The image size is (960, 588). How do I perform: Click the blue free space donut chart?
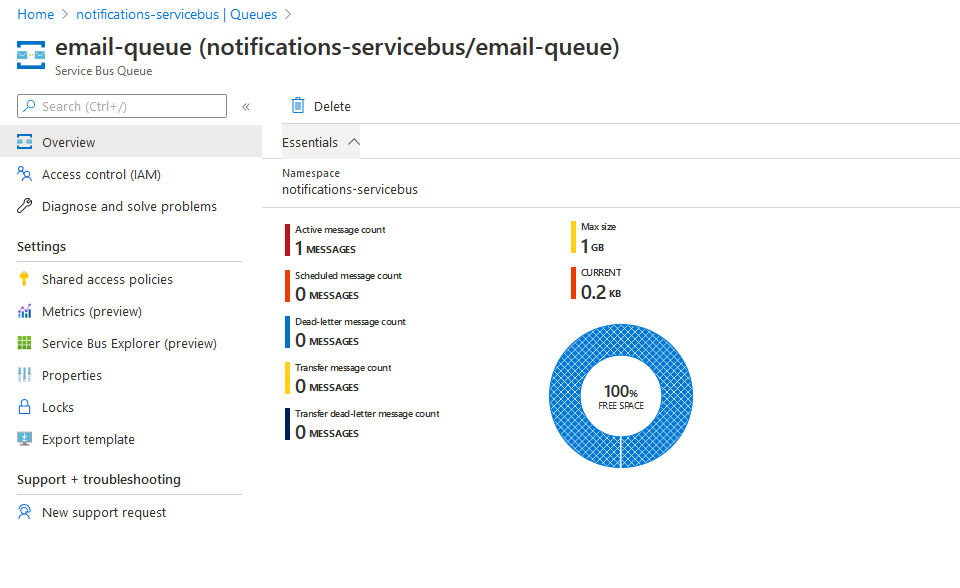(x=621, y=396)
